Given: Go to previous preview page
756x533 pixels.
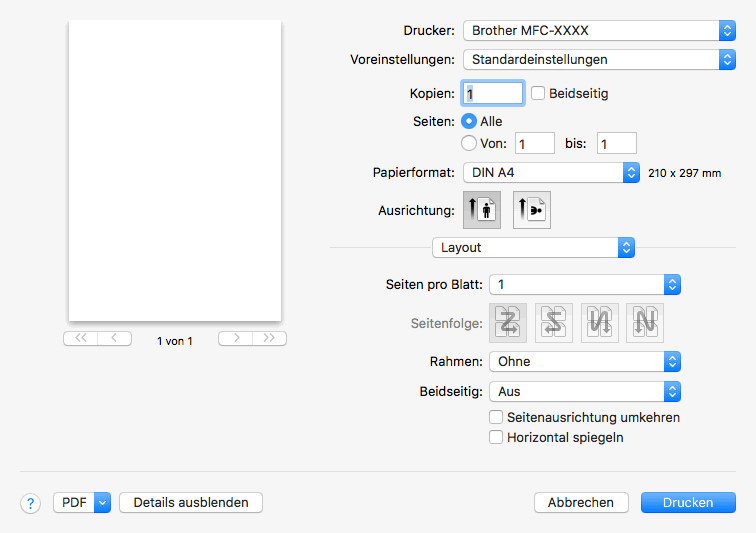Looking at the screenshot, I should [114, 338].
